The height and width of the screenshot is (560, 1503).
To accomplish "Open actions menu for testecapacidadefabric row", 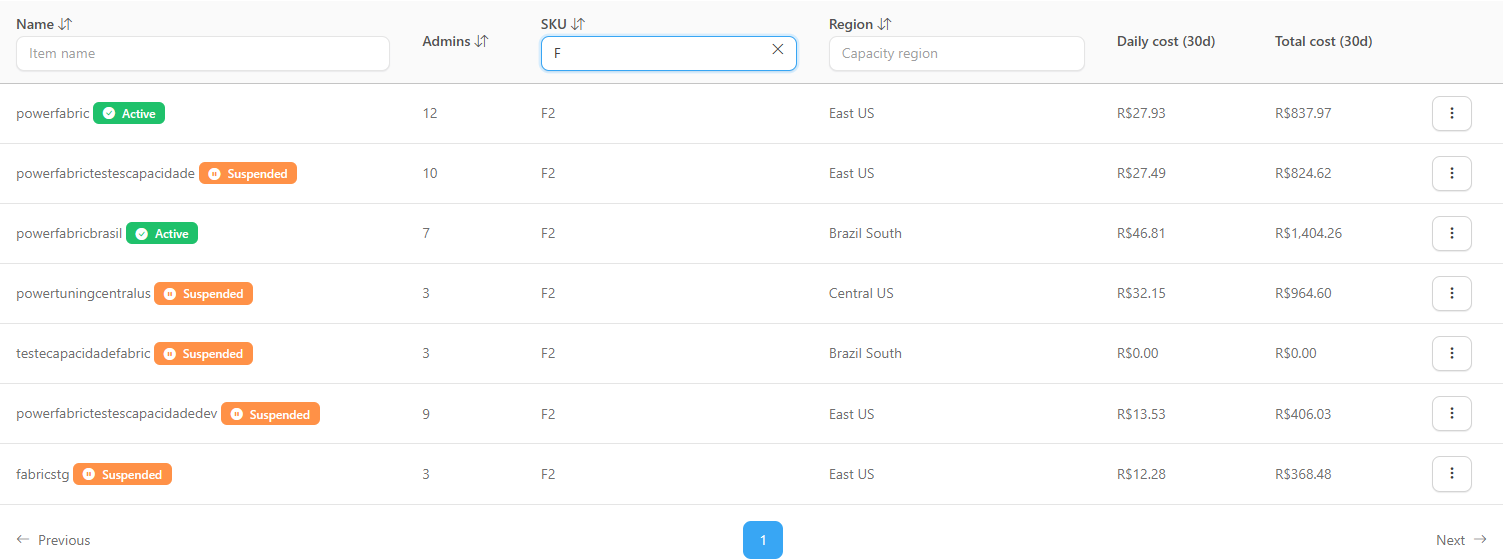I will point(1452,353).
